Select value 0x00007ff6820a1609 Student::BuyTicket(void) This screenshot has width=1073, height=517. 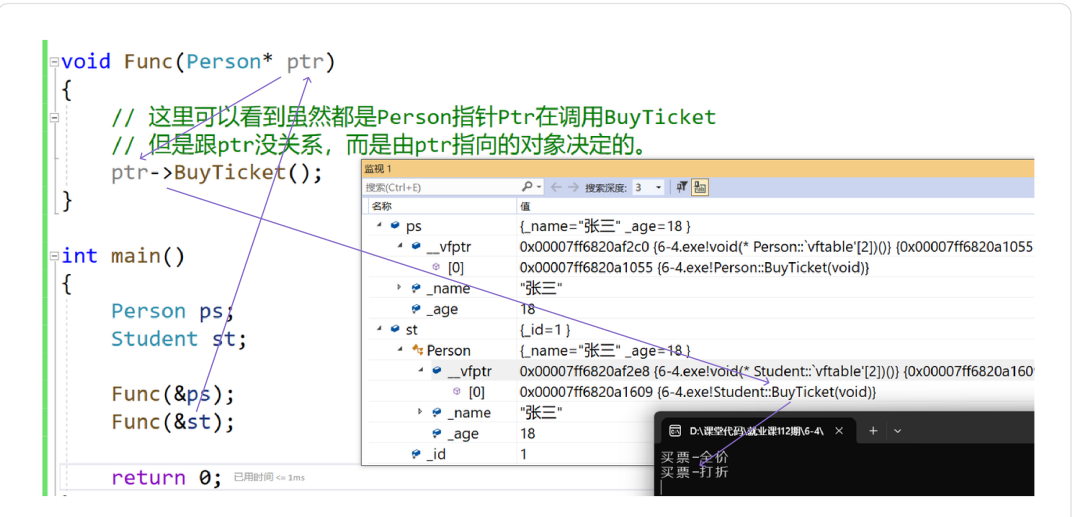click(x=698, y=393)
